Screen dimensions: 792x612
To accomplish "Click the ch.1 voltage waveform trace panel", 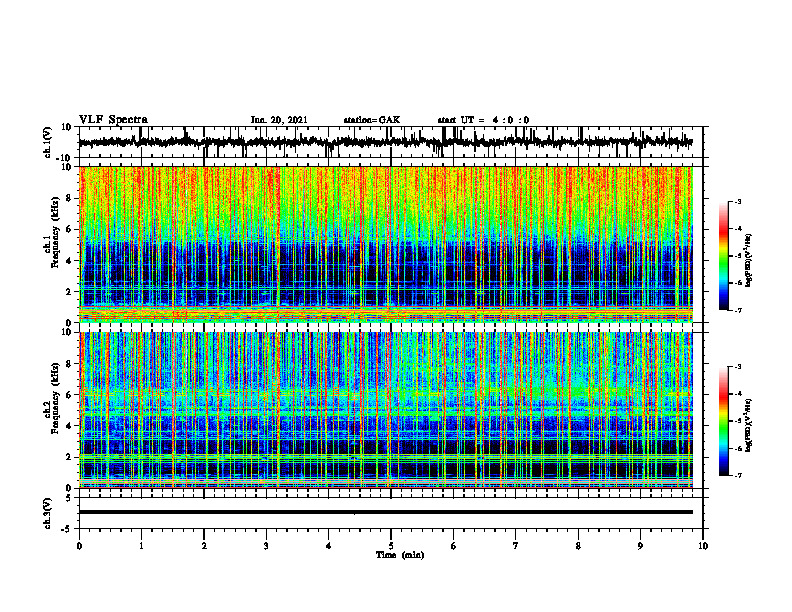I will (x=390, y=142).
